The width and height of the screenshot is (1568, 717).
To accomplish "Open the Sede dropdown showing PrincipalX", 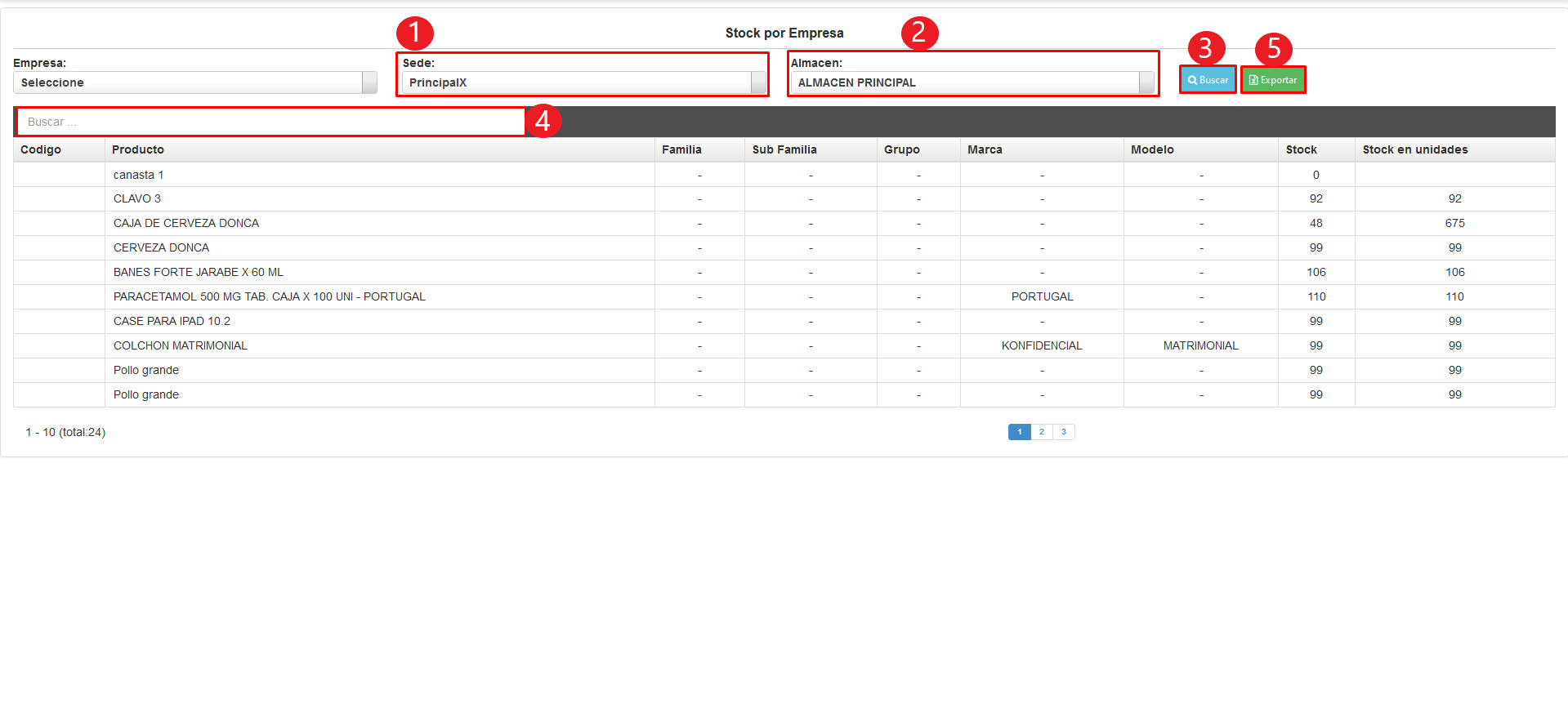I will pyautogui.click(x=584, y=82).
